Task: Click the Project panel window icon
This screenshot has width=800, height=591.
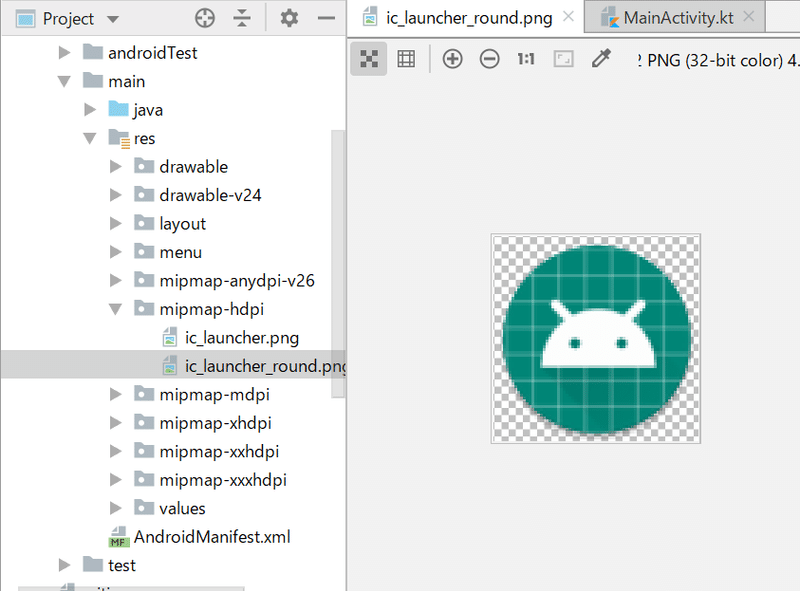Action: [26, 19]
